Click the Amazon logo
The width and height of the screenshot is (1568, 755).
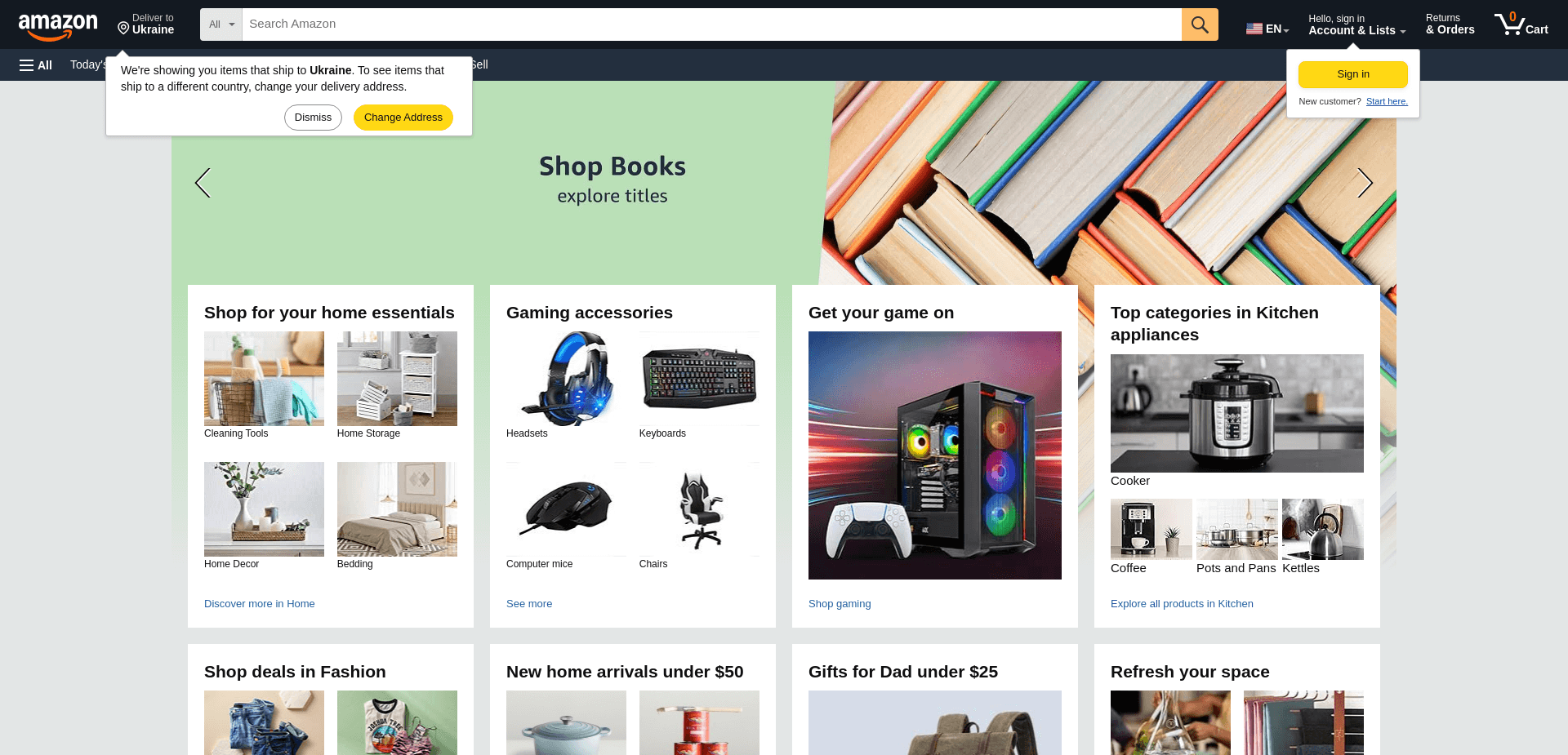point(58,26)
